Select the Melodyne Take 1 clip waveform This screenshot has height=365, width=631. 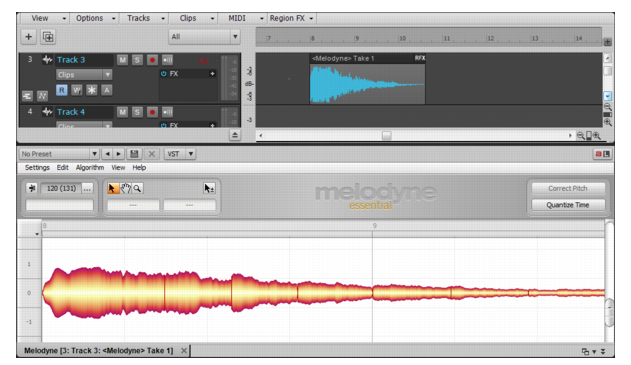[x=367, y=84]
